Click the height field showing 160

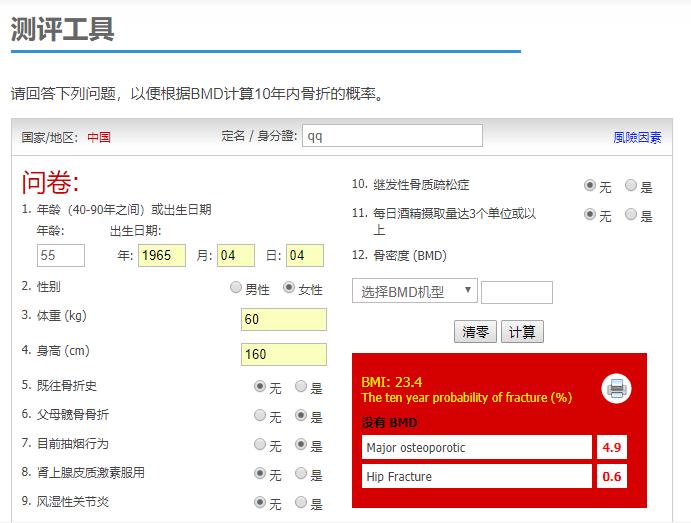click(x=284, y=354)
